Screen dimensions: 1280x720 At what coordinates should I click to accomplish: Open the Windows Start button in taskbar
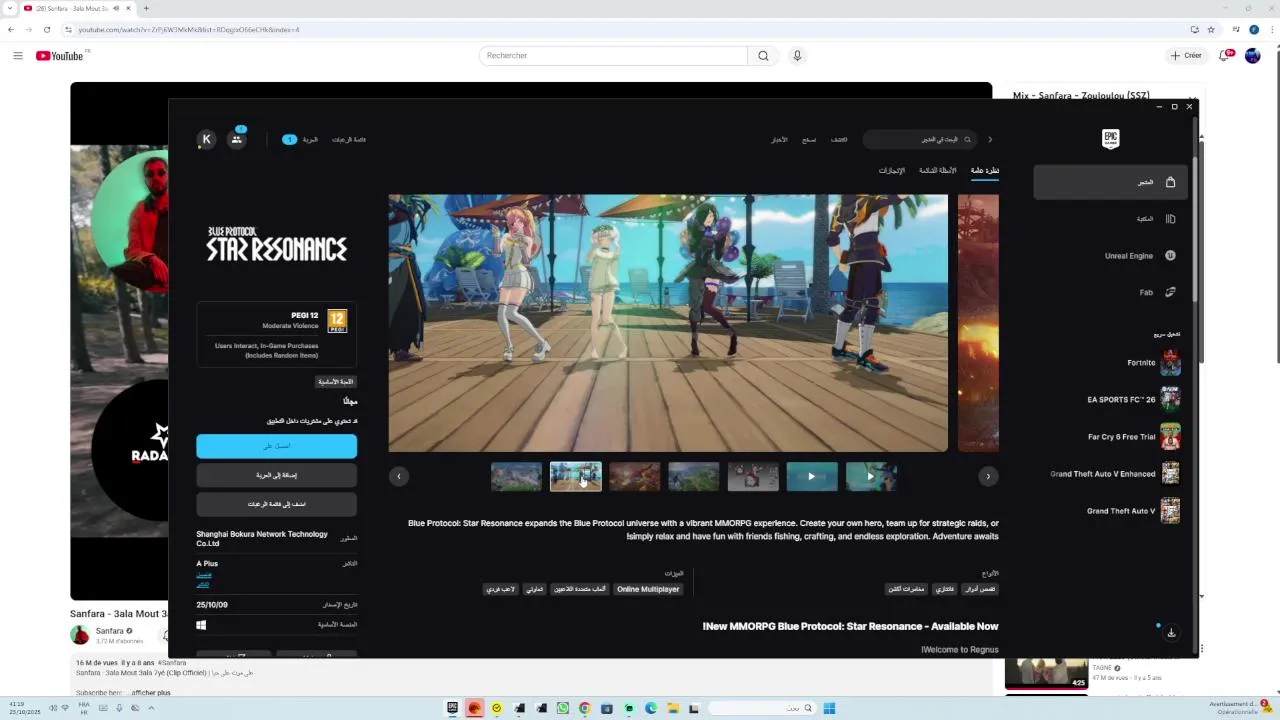[829, 709]
